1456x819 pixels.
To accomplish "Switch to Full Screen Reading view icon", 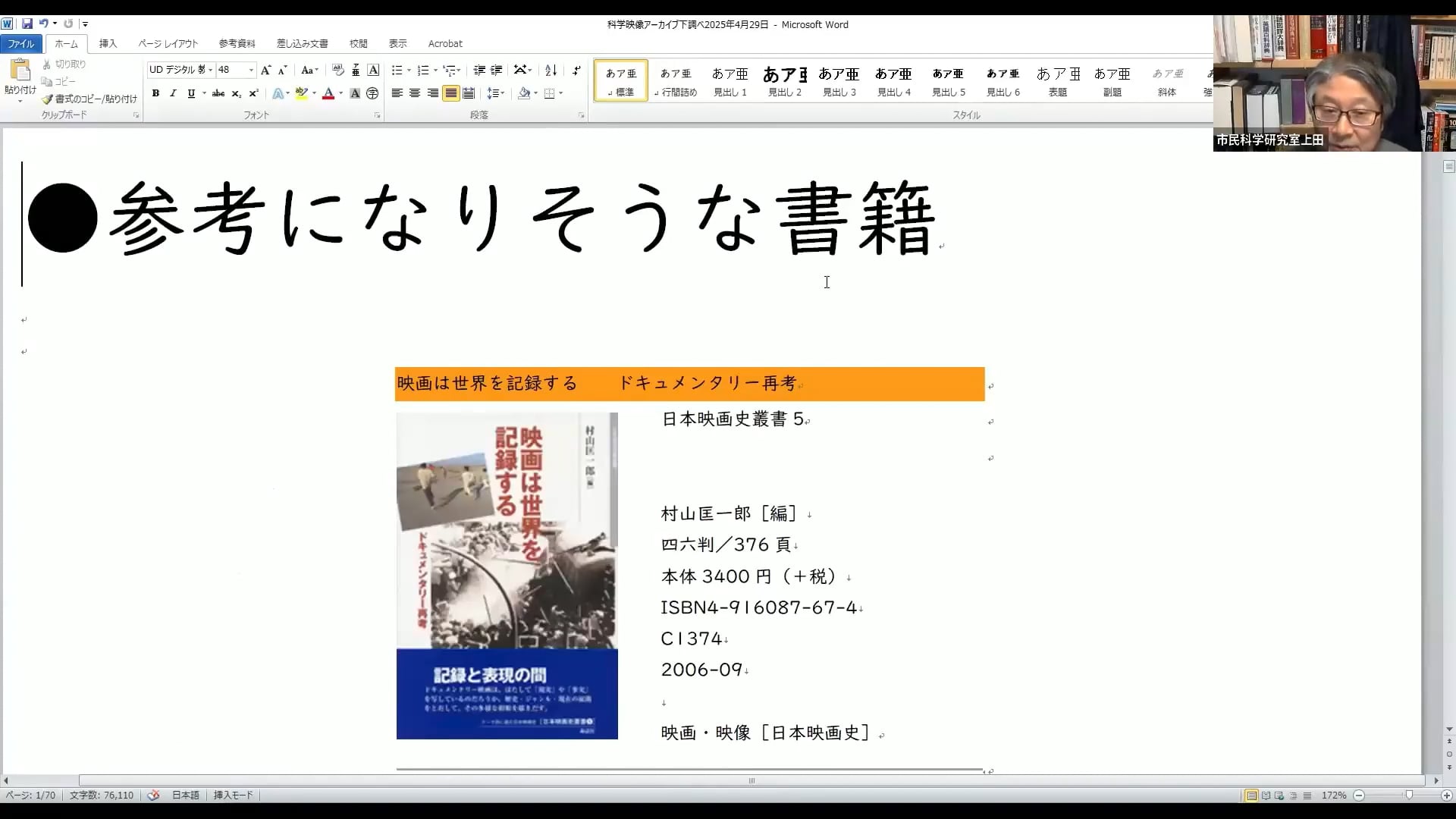I will [1266, 795].
